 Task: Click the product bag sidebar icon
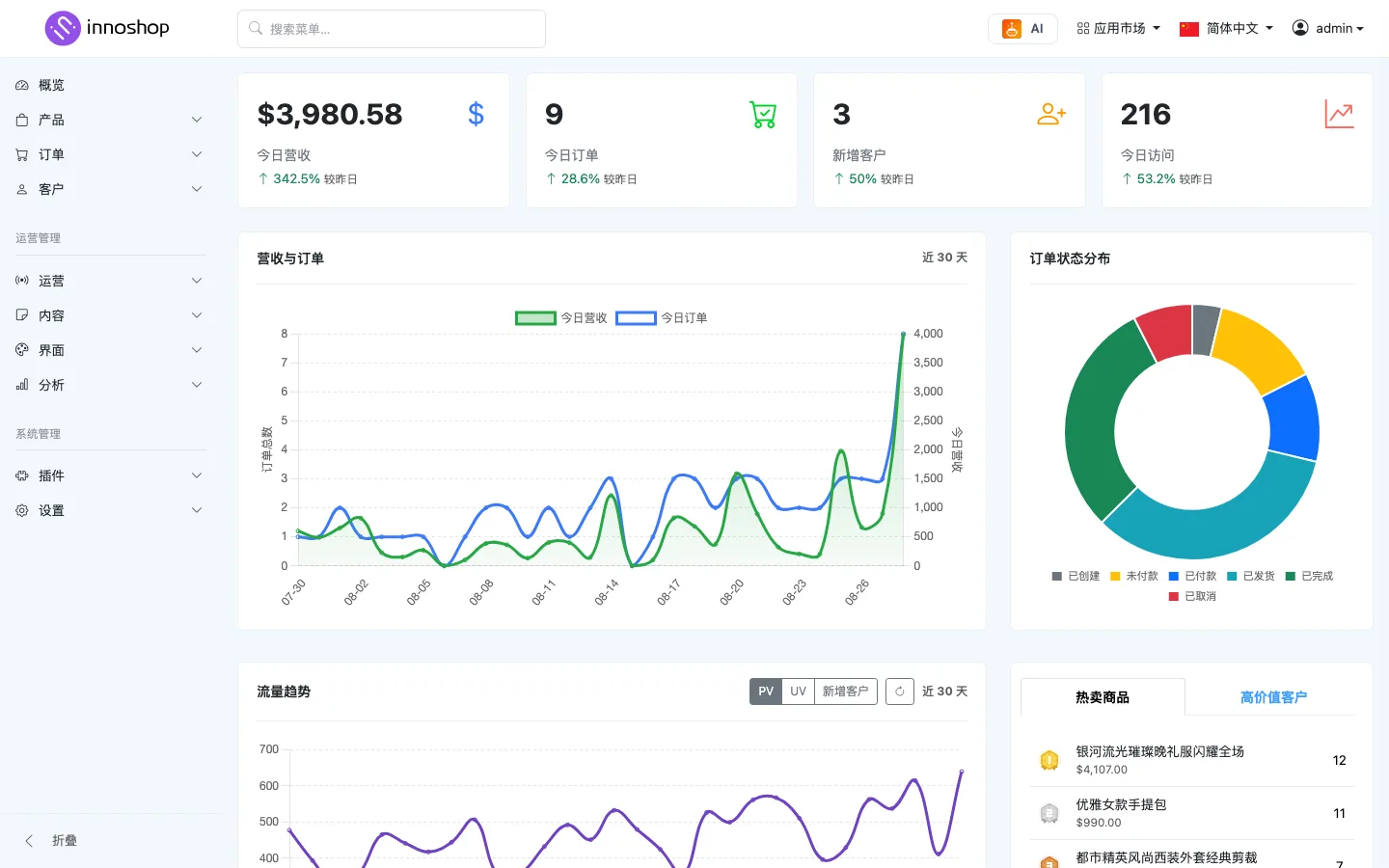tap(22, 120)
